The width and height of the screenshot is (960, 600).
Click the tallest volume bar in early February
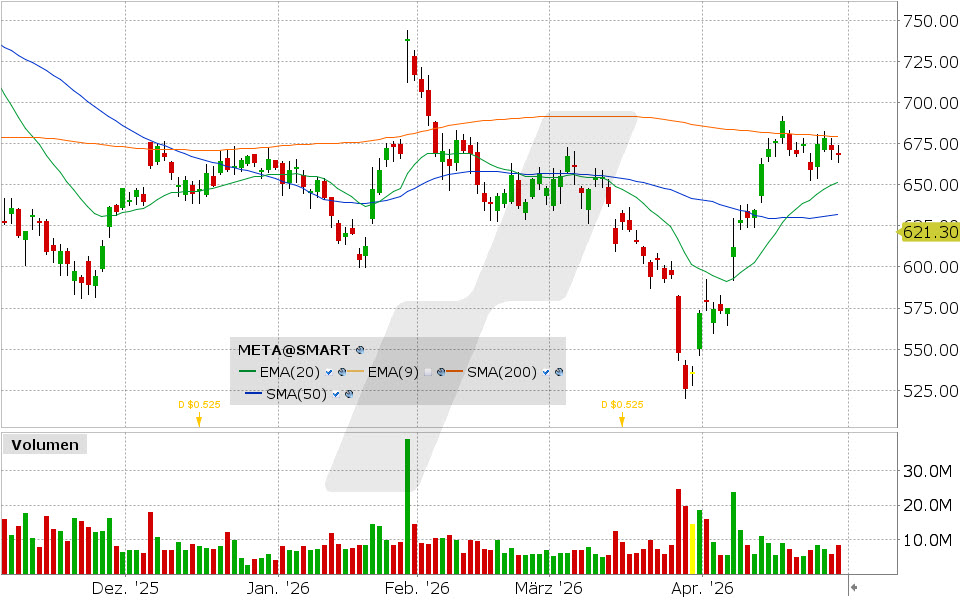pyautogui.click(x=408, y=506)
